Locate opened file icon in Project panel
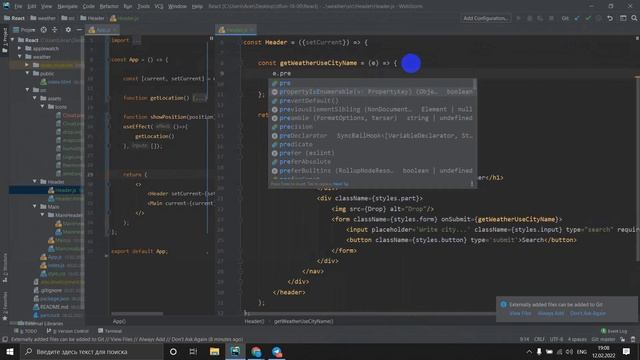This screenshot has width=640, height=360. pos(44,30)
